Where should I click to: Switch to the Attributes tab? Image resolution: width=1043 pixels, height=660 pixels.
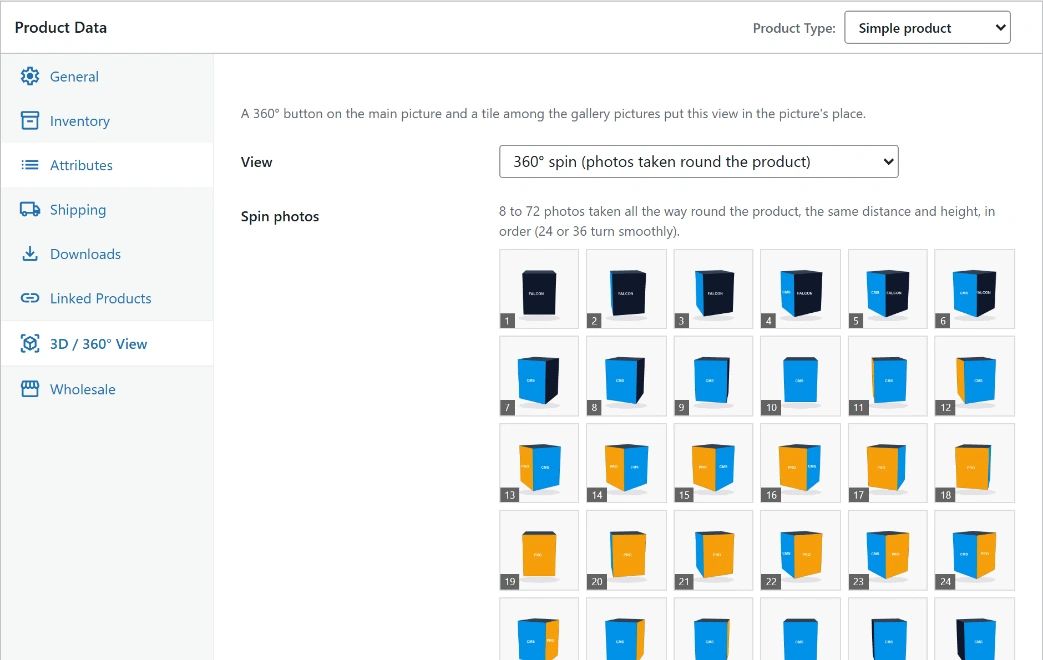(x=107, y=165)
